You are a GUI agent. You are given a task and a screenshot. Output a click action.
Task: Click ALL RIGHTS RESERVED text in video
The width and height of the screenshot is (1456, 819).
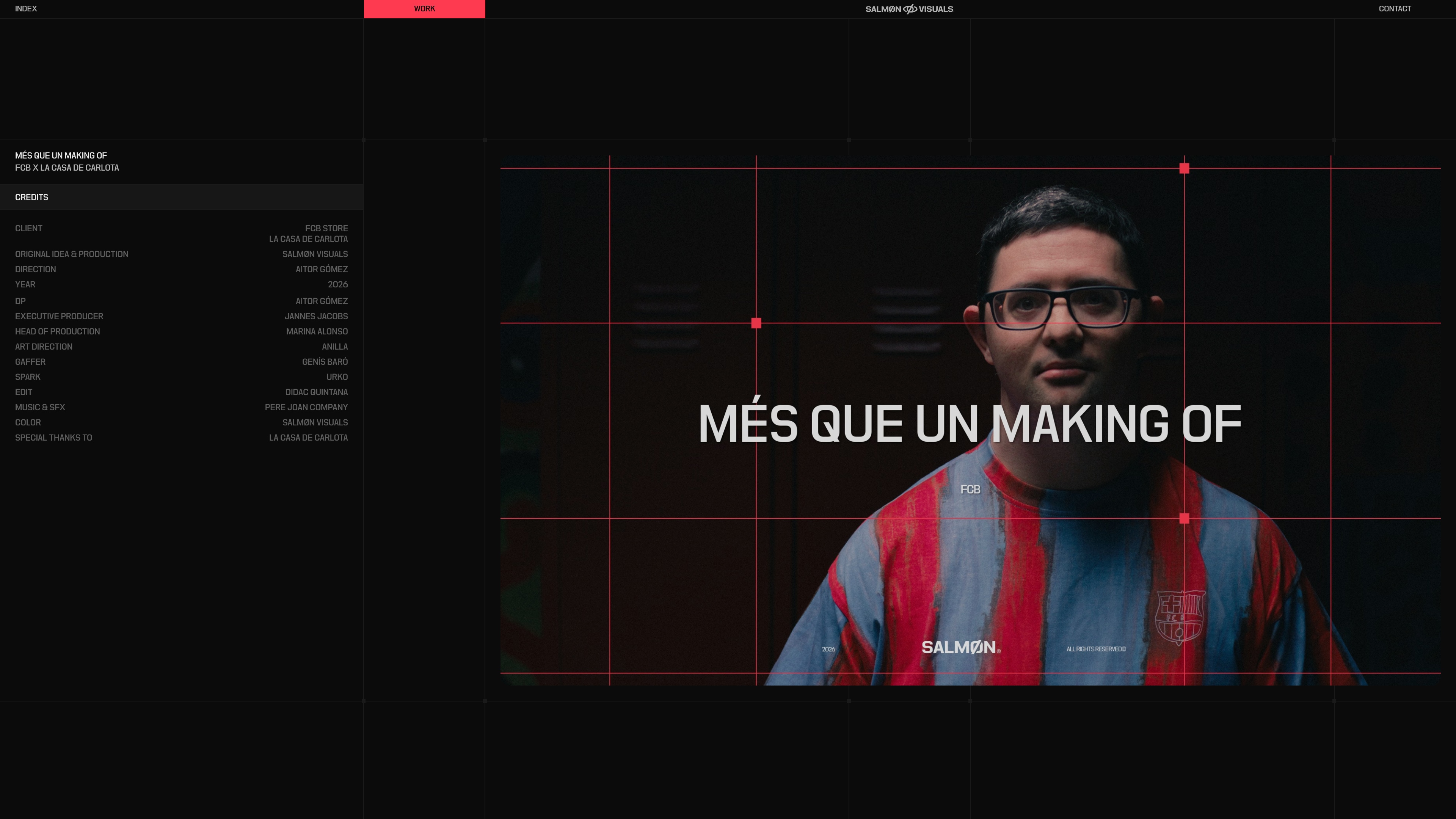[x=1096, y=649]
